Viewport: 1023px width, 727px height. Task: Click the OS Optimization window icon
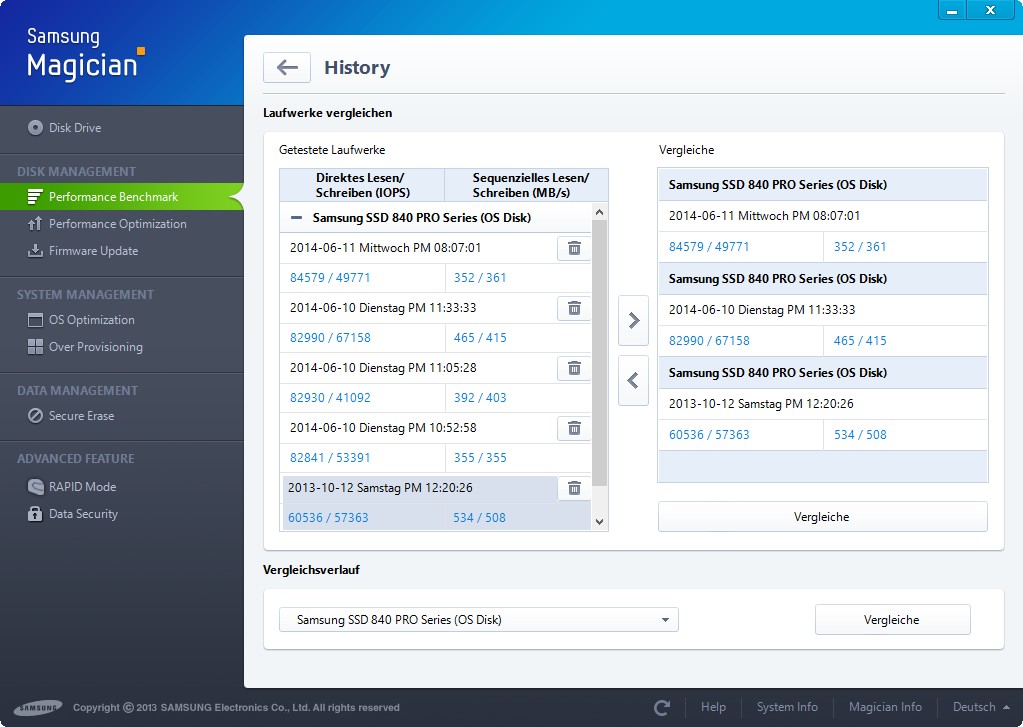click(35, 320)
